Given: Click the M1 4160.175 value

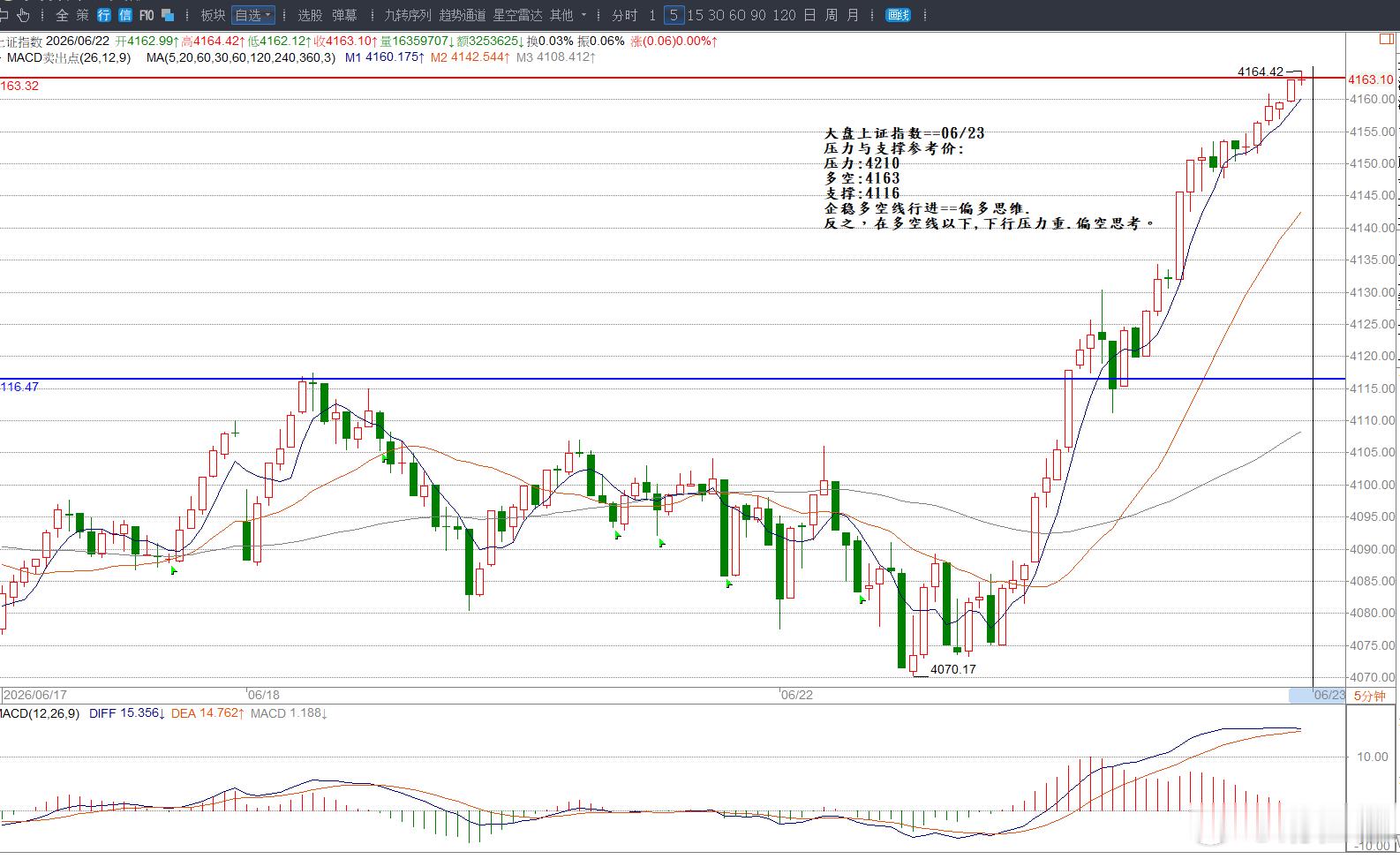Looking at the screenshot, I should (384, 57).
